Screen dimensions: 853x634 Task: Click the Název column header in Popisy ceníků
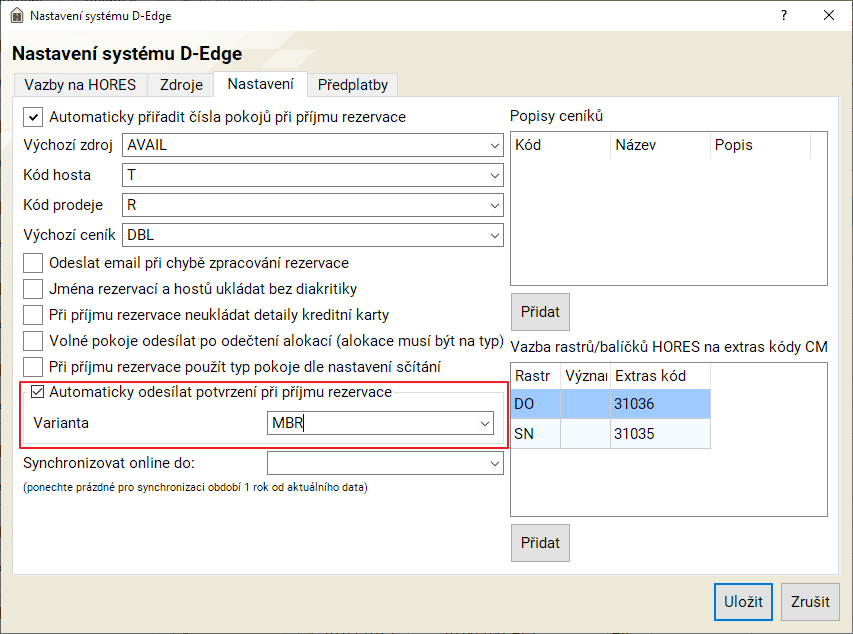tap(658, 145)
